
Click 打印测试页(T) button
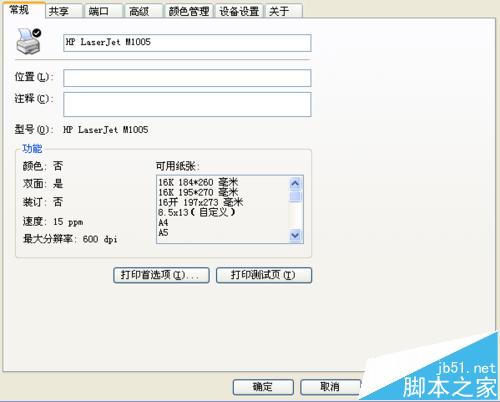tap(264, 275)
